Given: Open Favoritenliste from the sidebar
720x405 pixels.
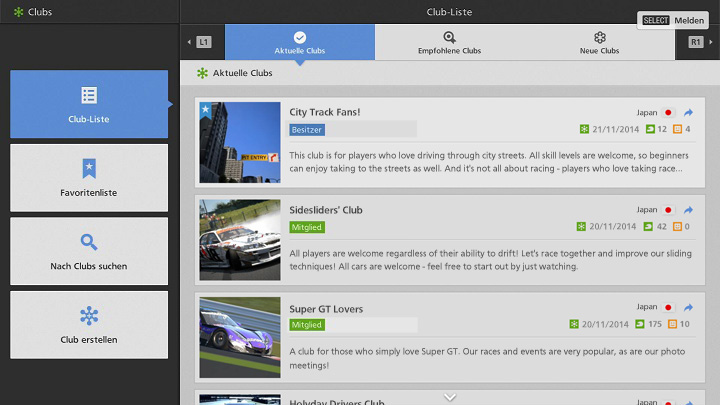Looking at the screenshot, I should 89,177.
